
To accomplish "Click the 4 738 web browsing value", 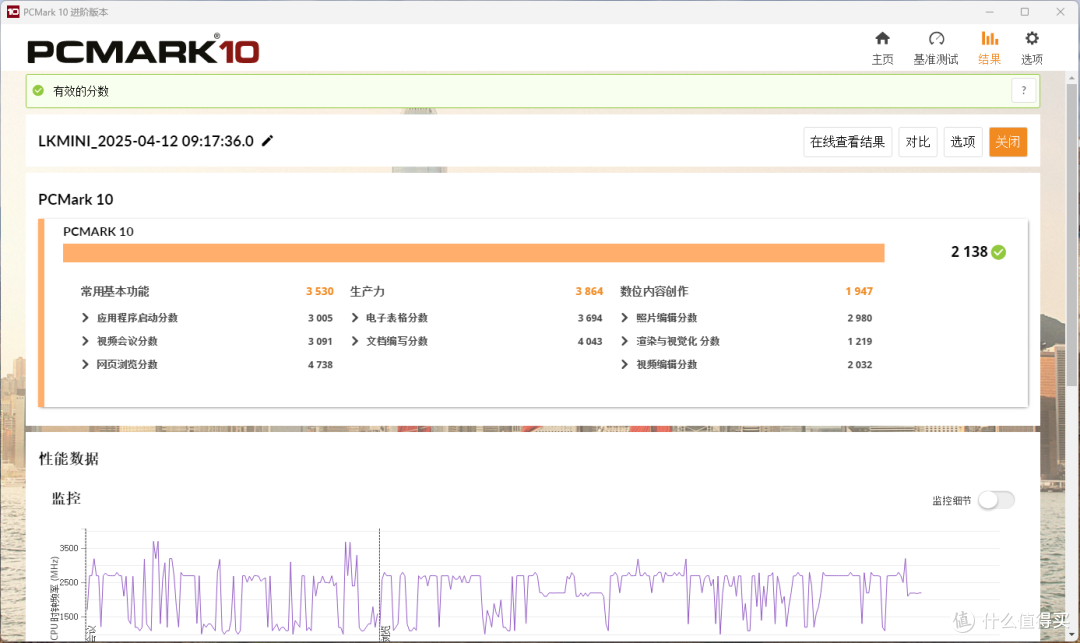I will (x=320, y=364).
